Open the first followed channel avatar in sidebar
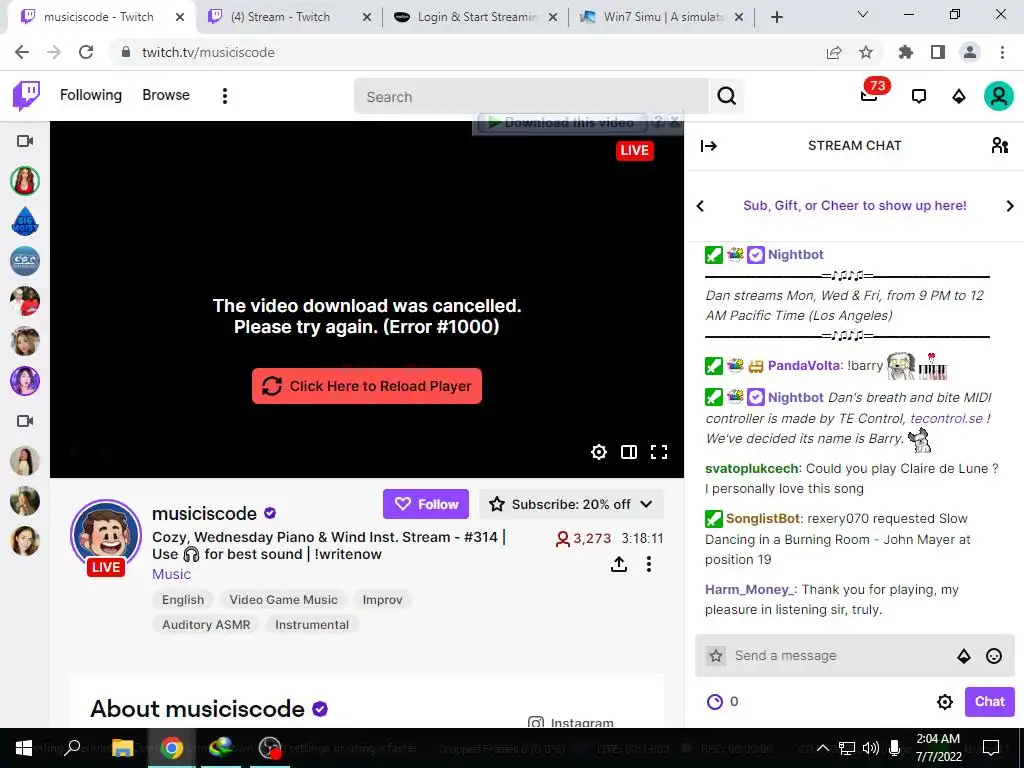 pyautogui.click(x=25, y=181)
